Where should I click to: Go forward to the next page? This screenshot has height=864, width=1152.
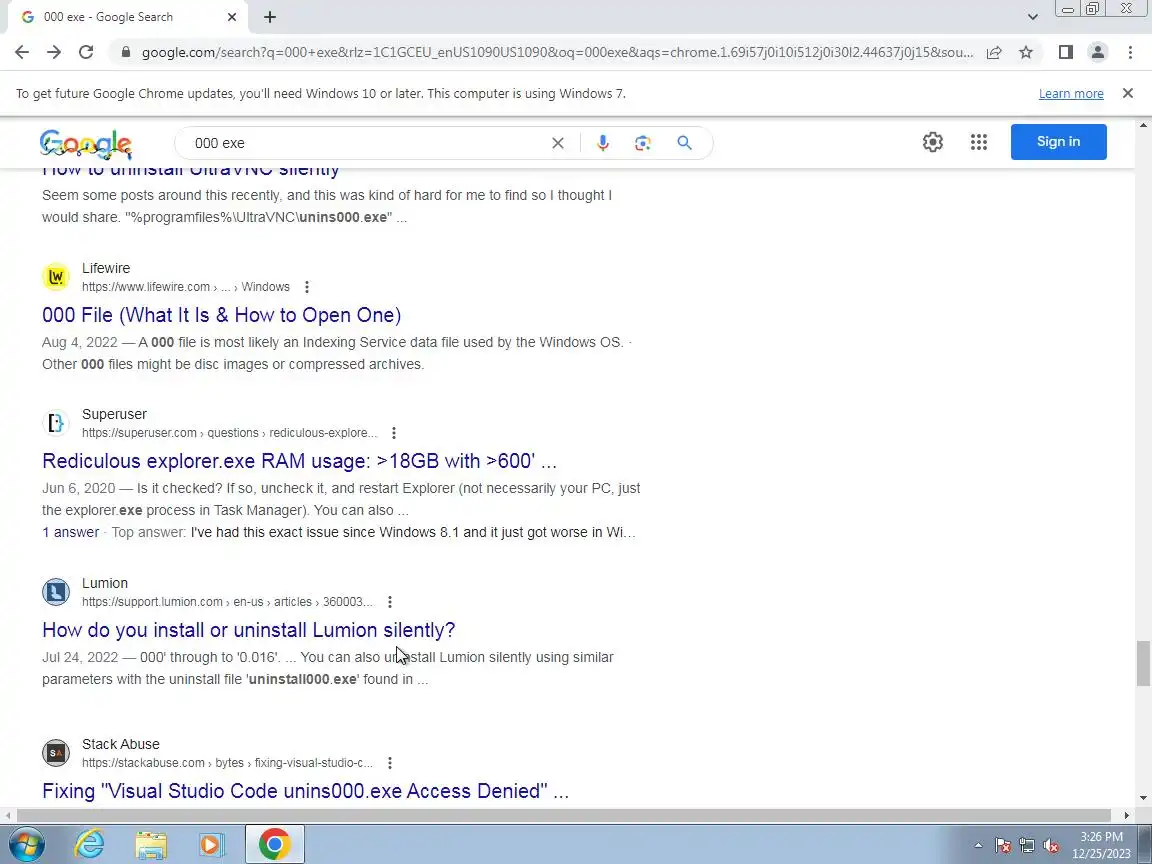[x=54, y=52]
